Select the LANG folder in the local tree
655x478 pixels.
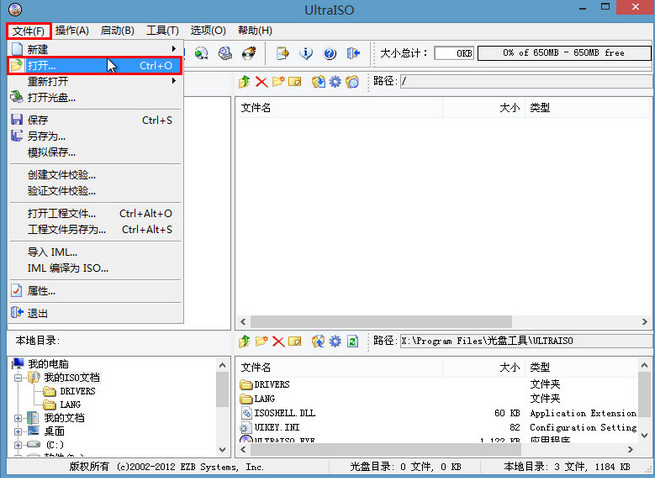point(70,405)
